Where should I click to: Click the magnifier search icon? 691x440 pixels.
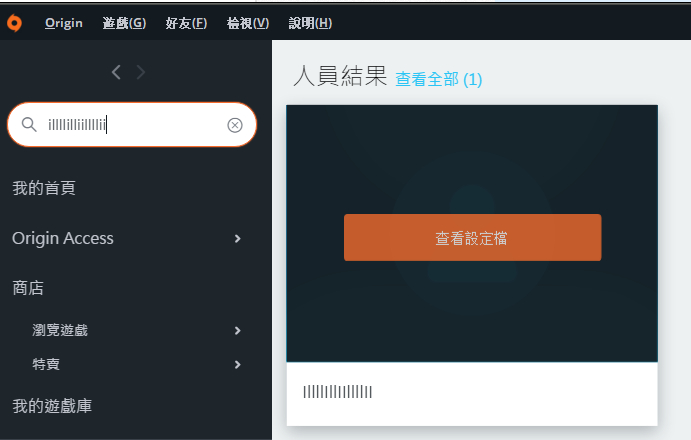(29, 125)
